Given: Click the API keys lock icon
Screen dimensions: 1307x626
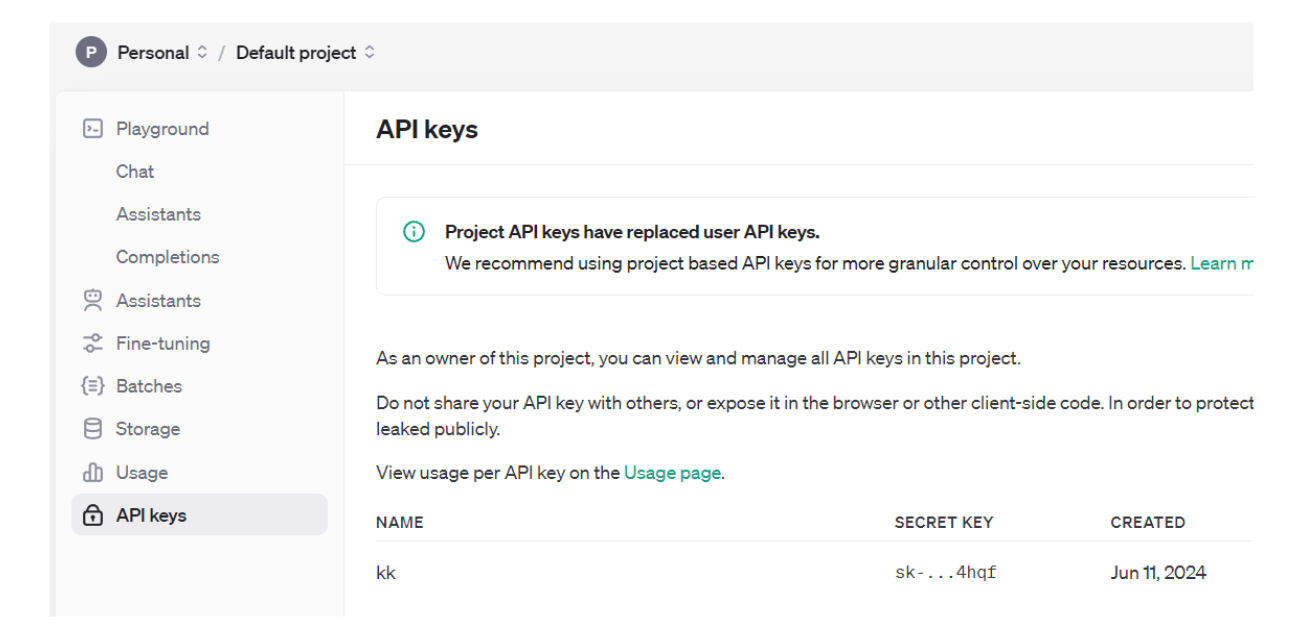Looking at the screenshot, I should click(92, 516).
